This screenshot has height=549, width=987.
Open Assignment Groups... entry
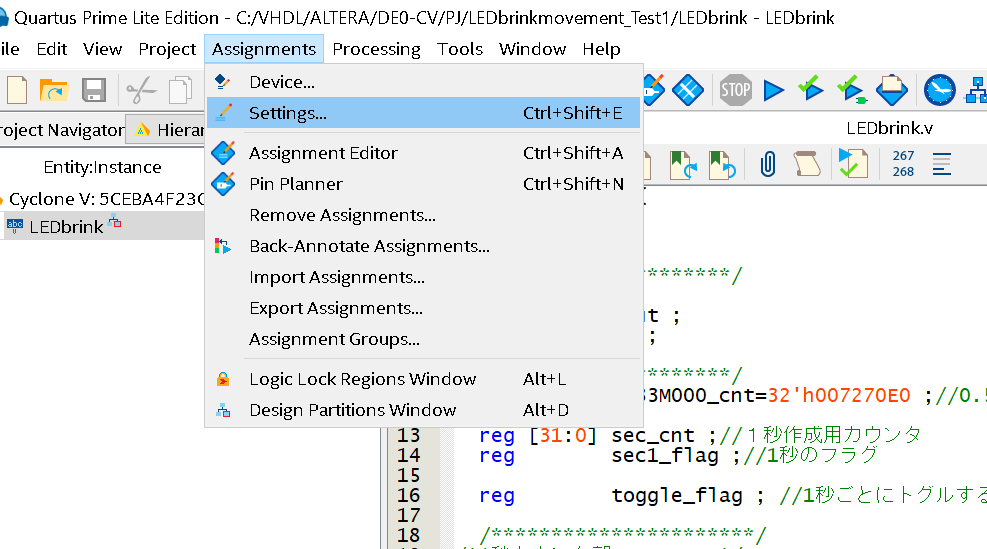[x=423, y=339]
